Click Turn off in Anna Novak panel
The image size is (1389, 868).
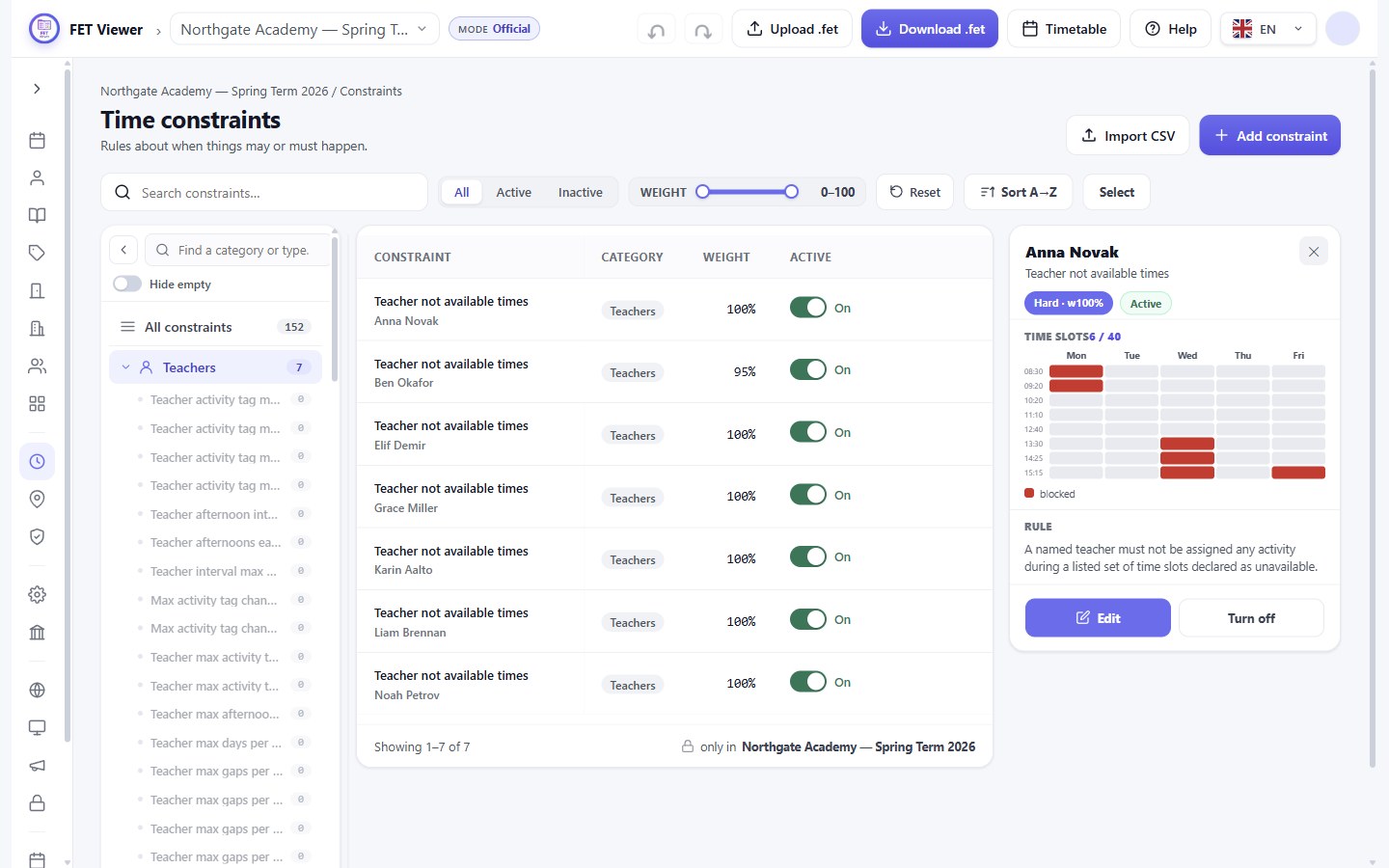1251,618
